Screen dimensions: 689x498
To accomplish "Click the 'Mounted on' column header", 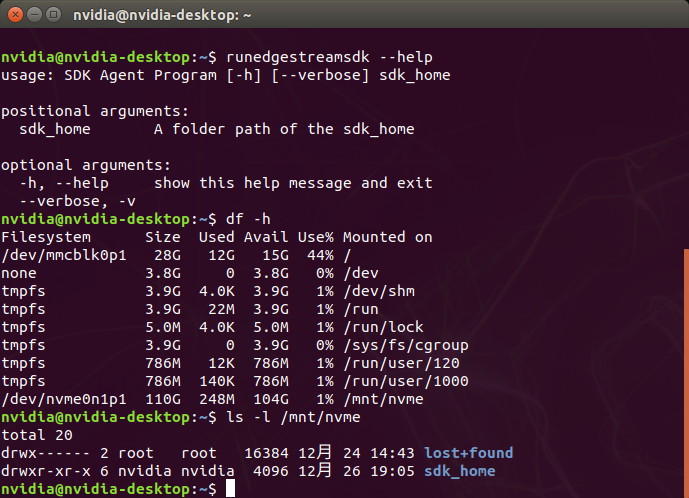I will [388, 237].
